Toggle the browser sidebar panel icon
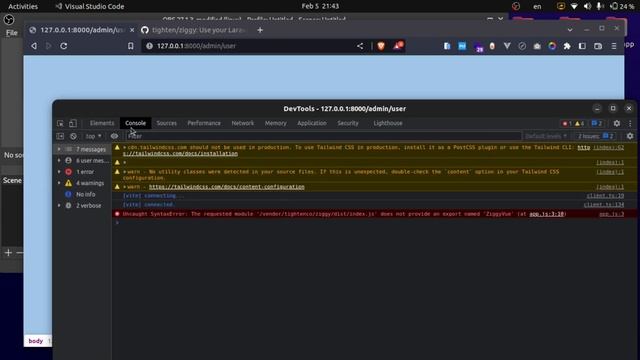 [582, 46]
